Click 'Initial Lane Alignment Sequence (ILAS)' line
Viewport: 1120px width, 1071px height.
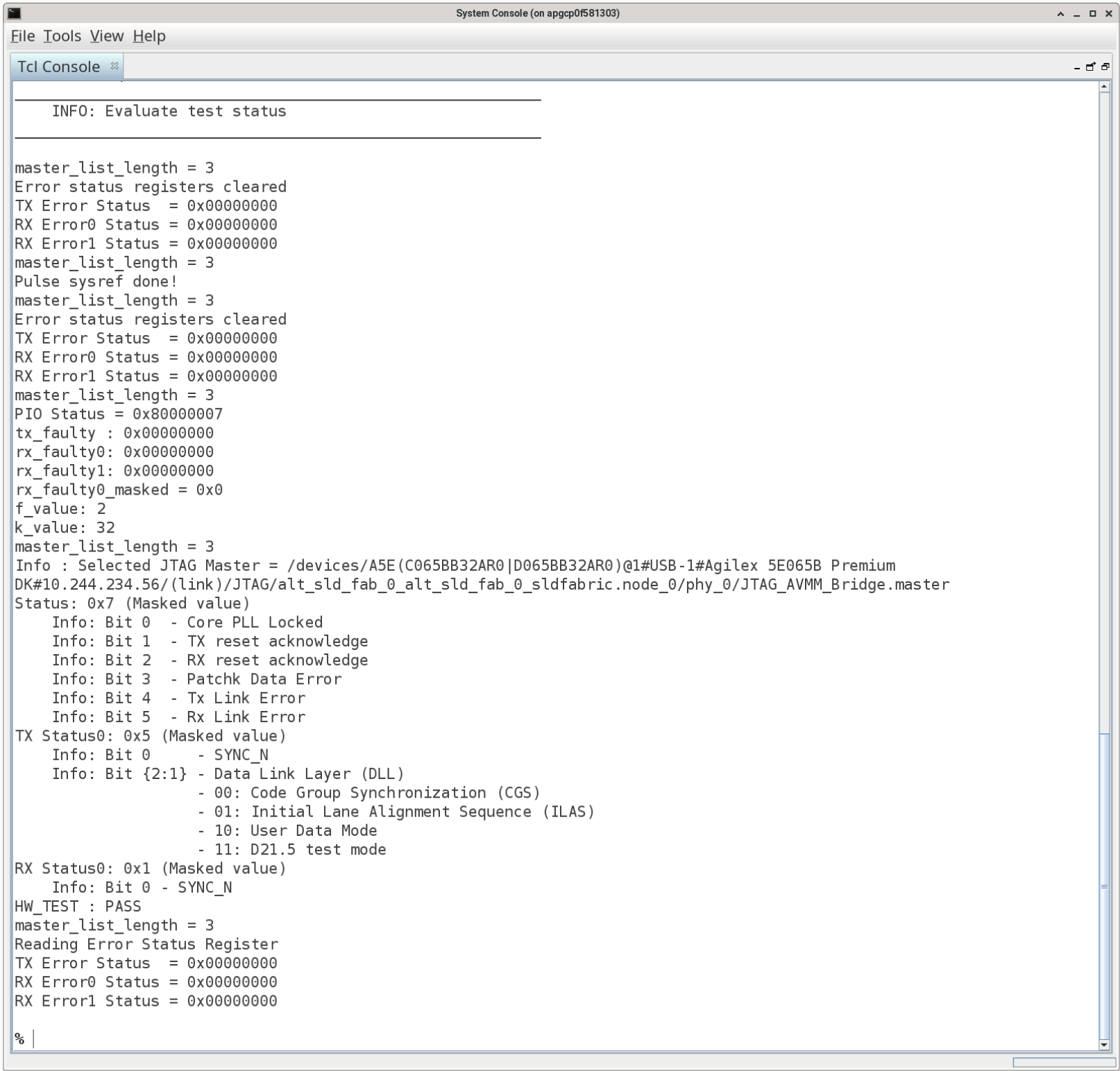[396, 812]
